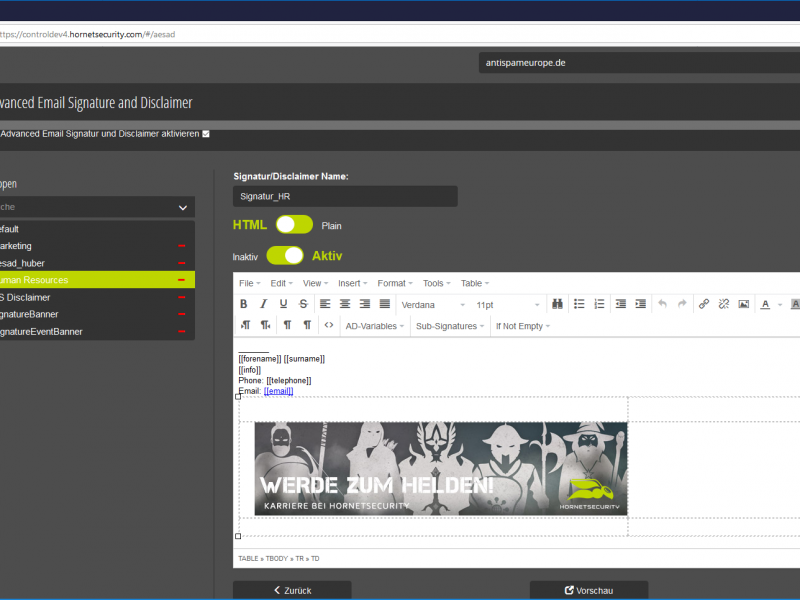Screen dimensions: 800x600
Task: Open the AD-Variables dropdown
Action: tap(374, 326)
